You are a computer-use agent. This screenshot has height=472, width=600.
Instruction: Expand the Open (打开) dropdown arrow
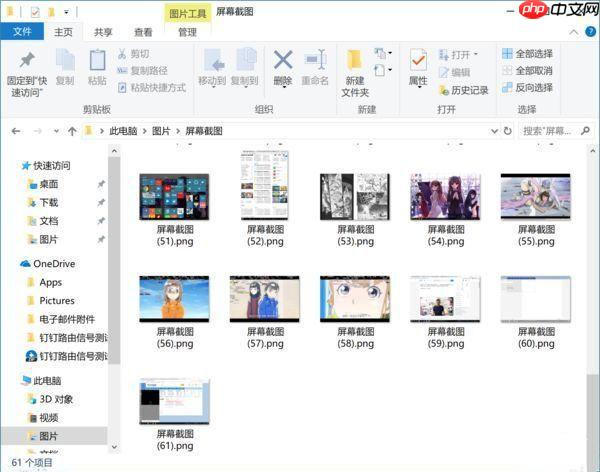(476, 54)
